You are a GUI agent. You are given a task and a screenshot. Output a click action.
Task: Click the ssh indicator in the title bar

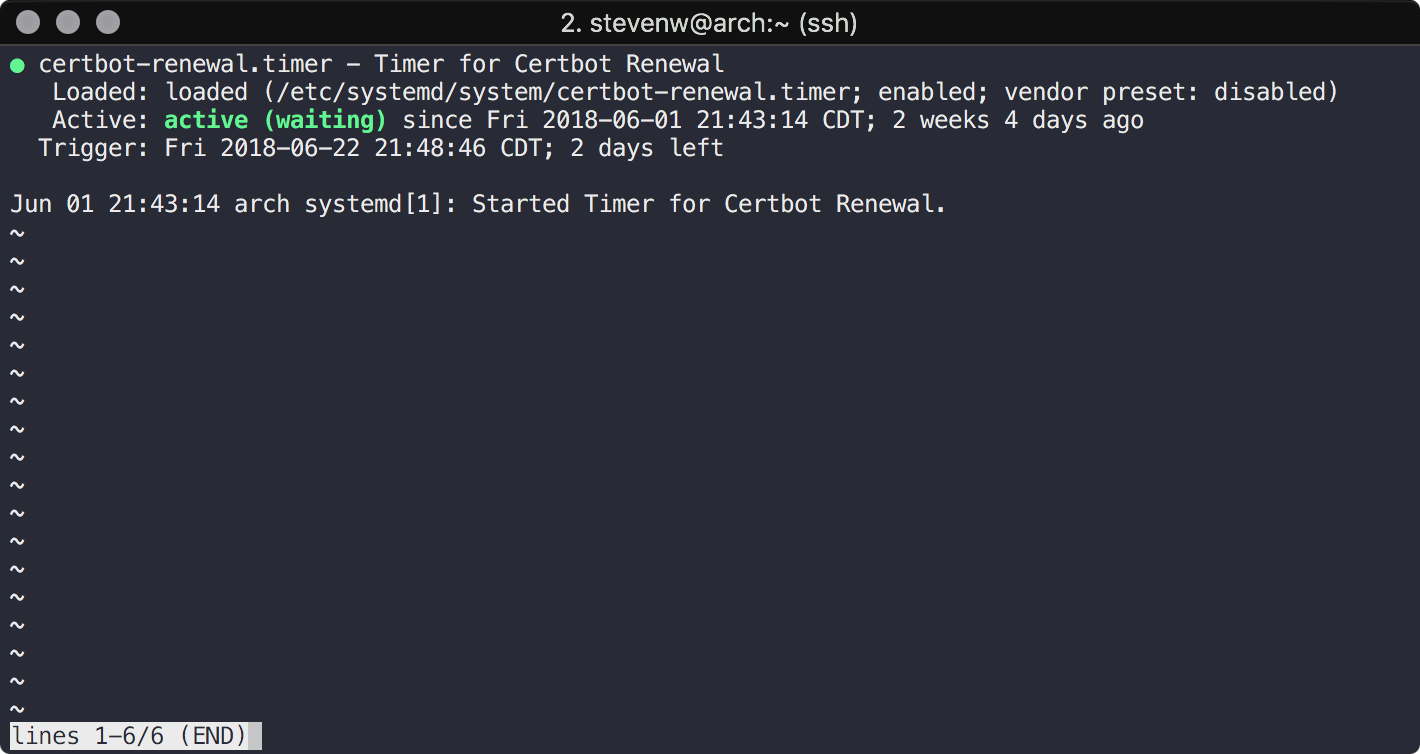(828, 22)
